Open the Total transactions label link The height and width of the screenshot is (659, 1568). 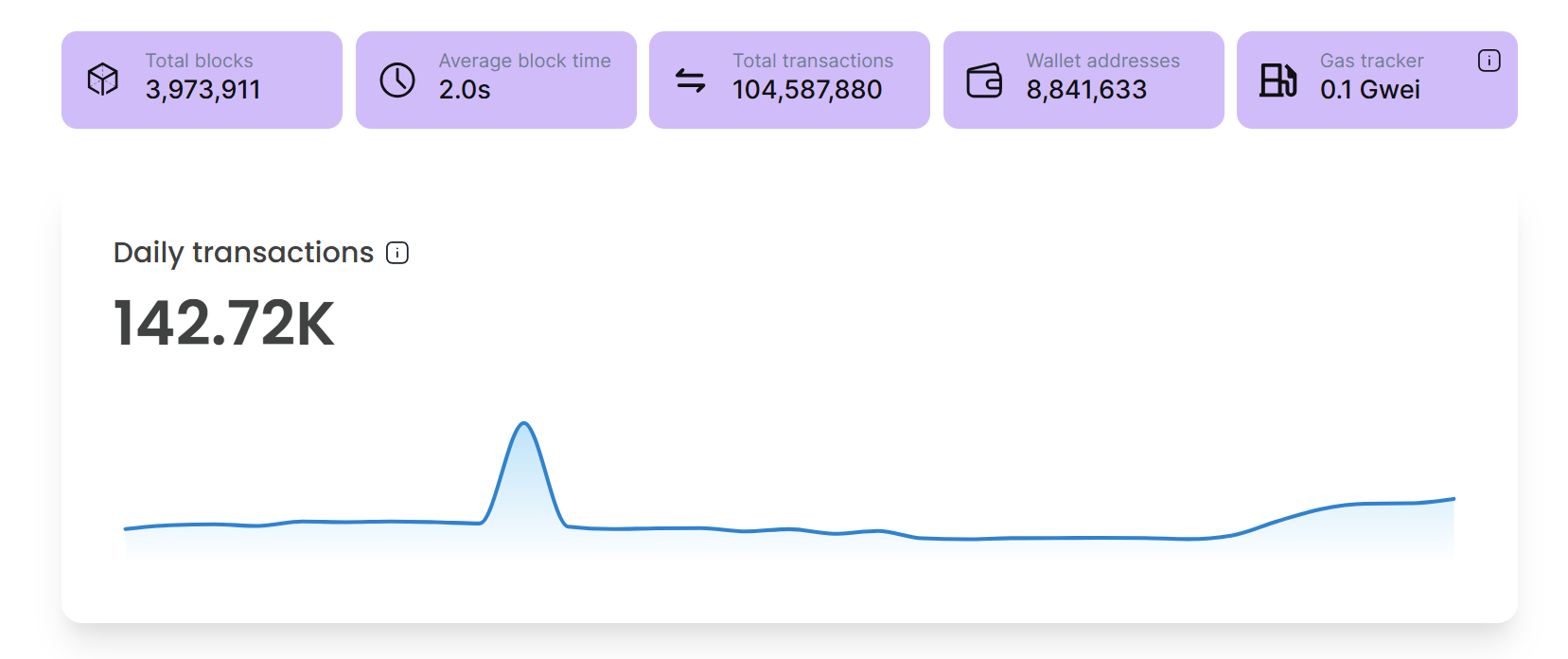coord(812,61)
